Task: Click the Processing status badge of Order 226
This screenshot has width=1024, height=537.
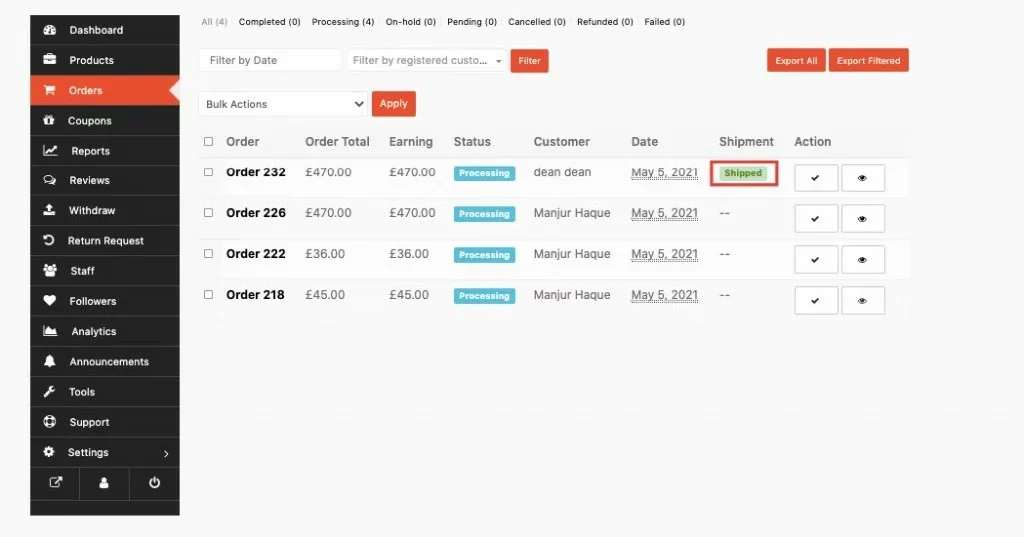Action: click(x=484, y=214)
